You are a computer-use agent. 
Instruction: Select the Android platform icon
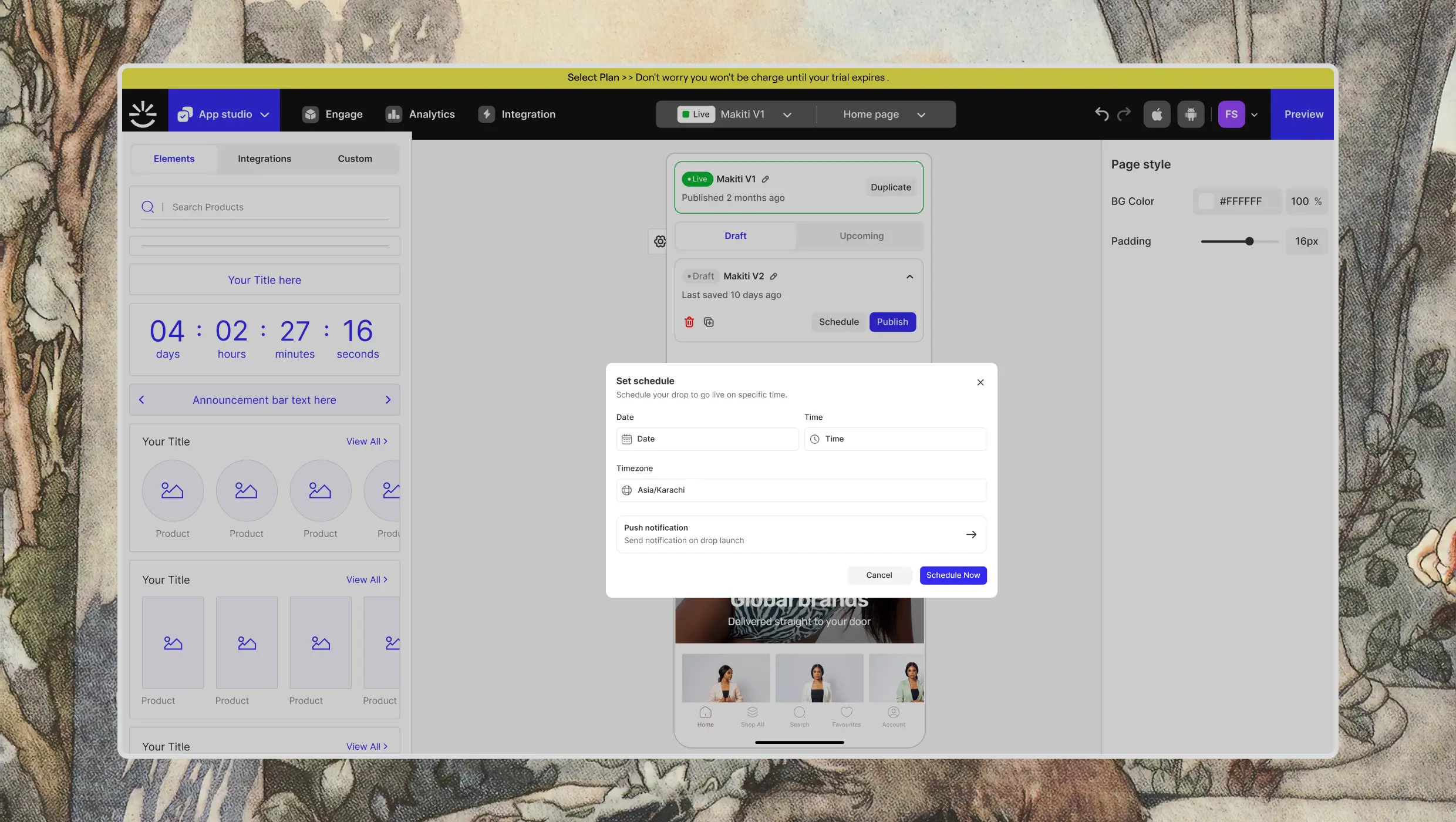(x=1191, y=114)
